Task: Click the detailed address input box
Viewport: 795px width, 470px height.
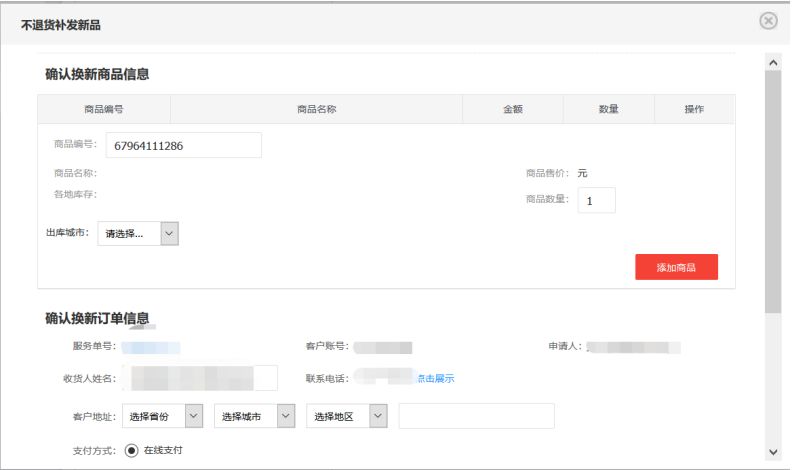Action: (x=476, y=416)
